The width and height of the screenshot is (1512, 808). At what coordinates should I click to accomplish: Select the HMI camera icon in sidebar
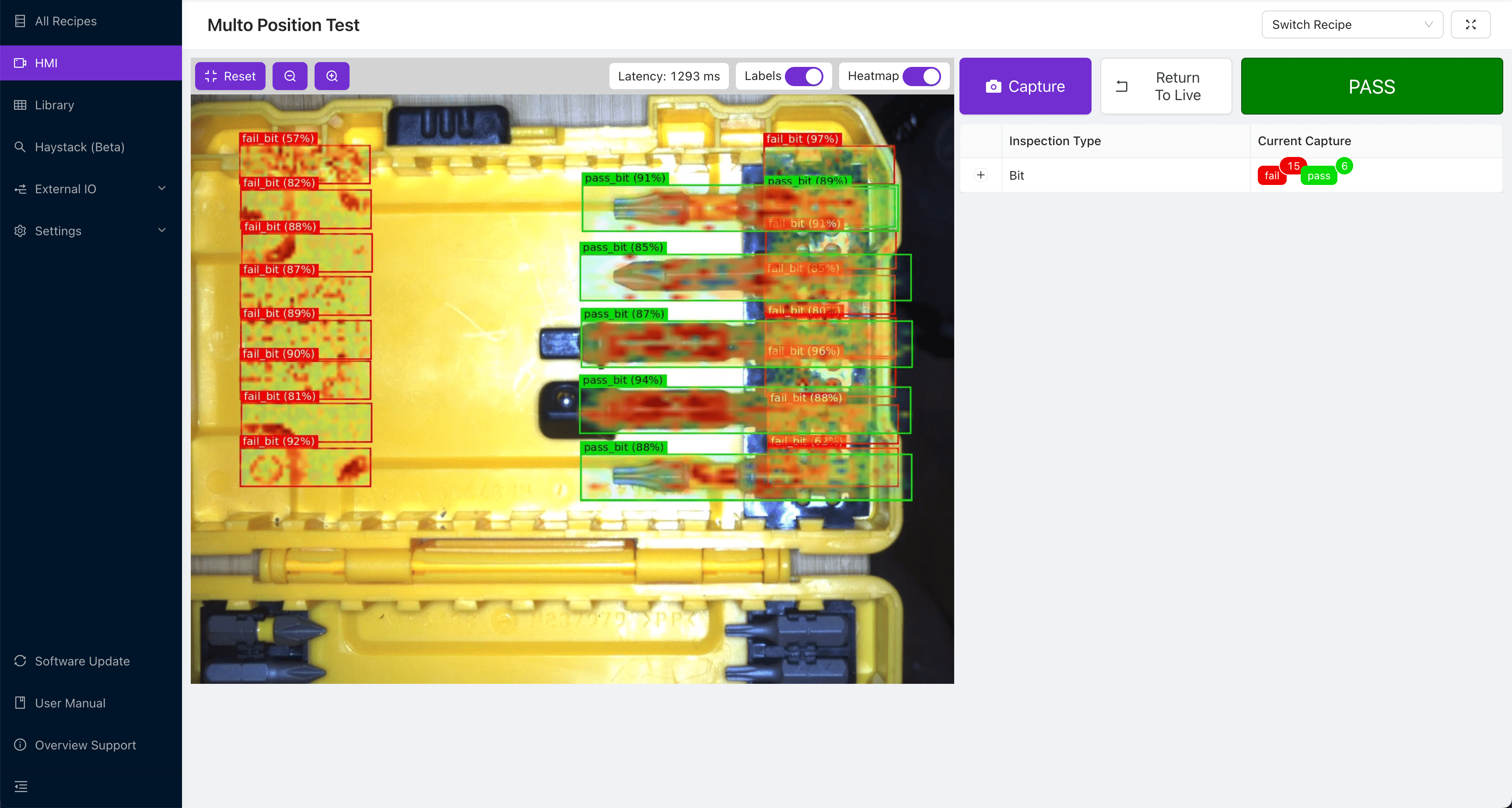pyautogui.click(x=21, y=63)
